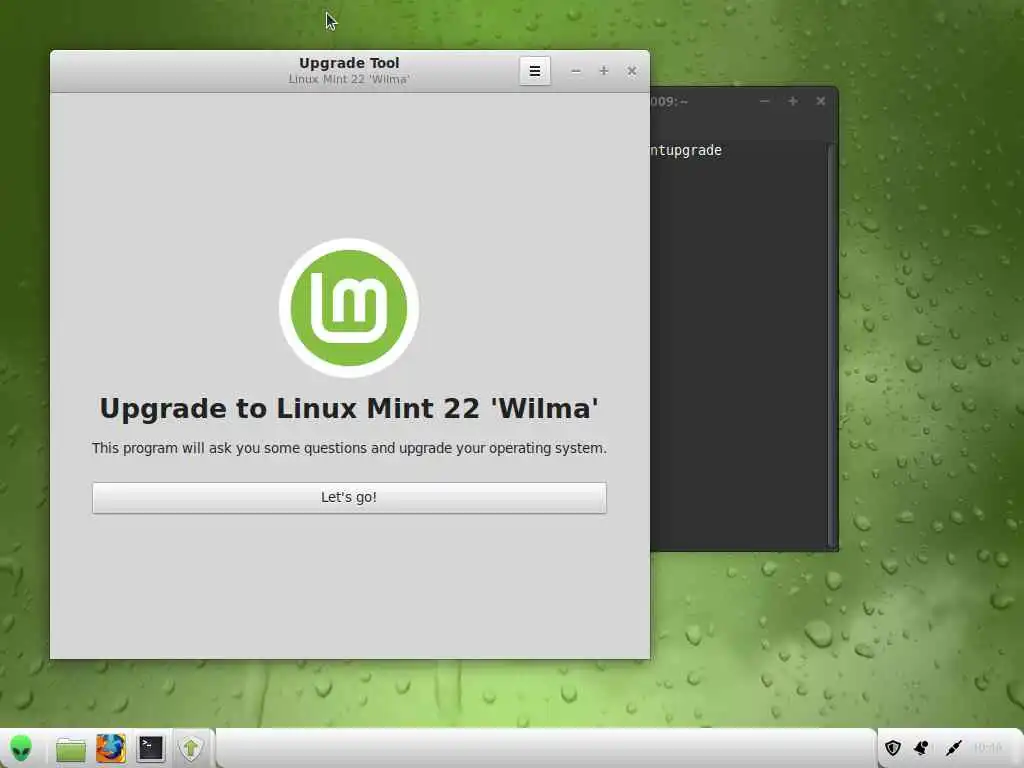This screenshot has height=768, width=1024.
Task: Close the terminal window behind
Action: click(821, 101)
